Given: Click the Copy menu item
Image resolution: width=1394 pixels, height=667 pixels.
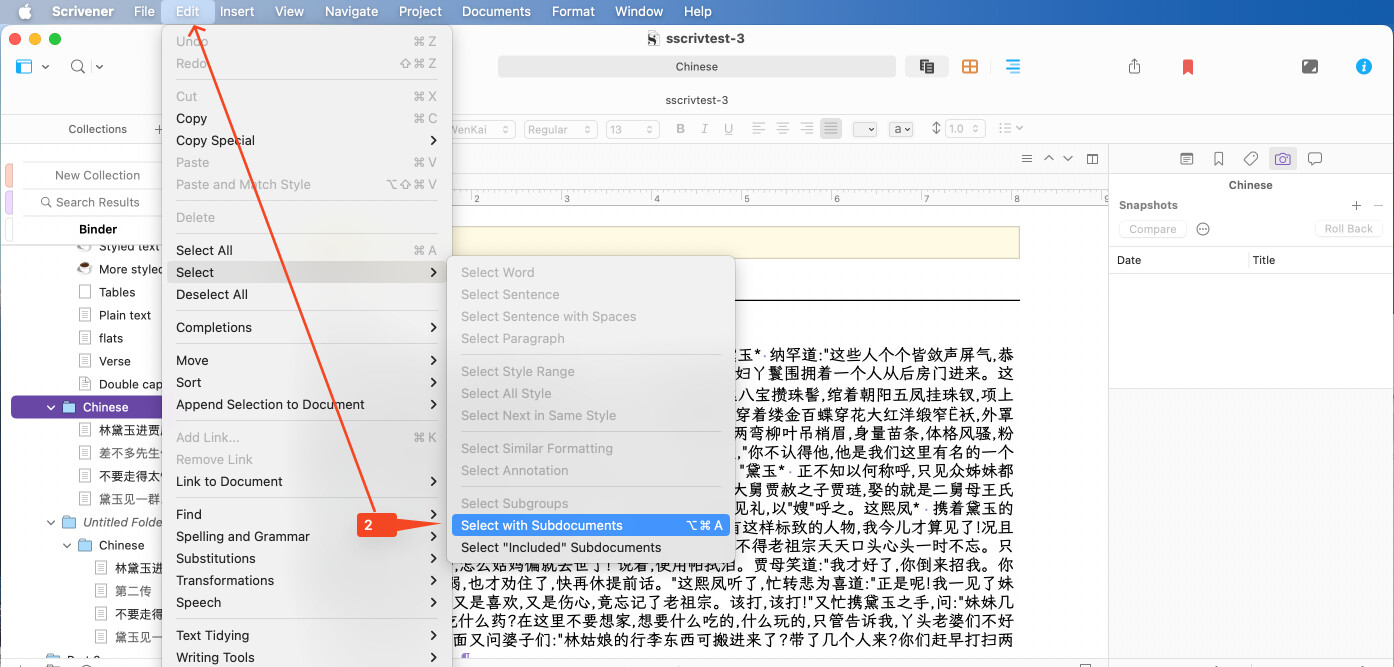Looking at the screenshot, I should tap(306, 119).
